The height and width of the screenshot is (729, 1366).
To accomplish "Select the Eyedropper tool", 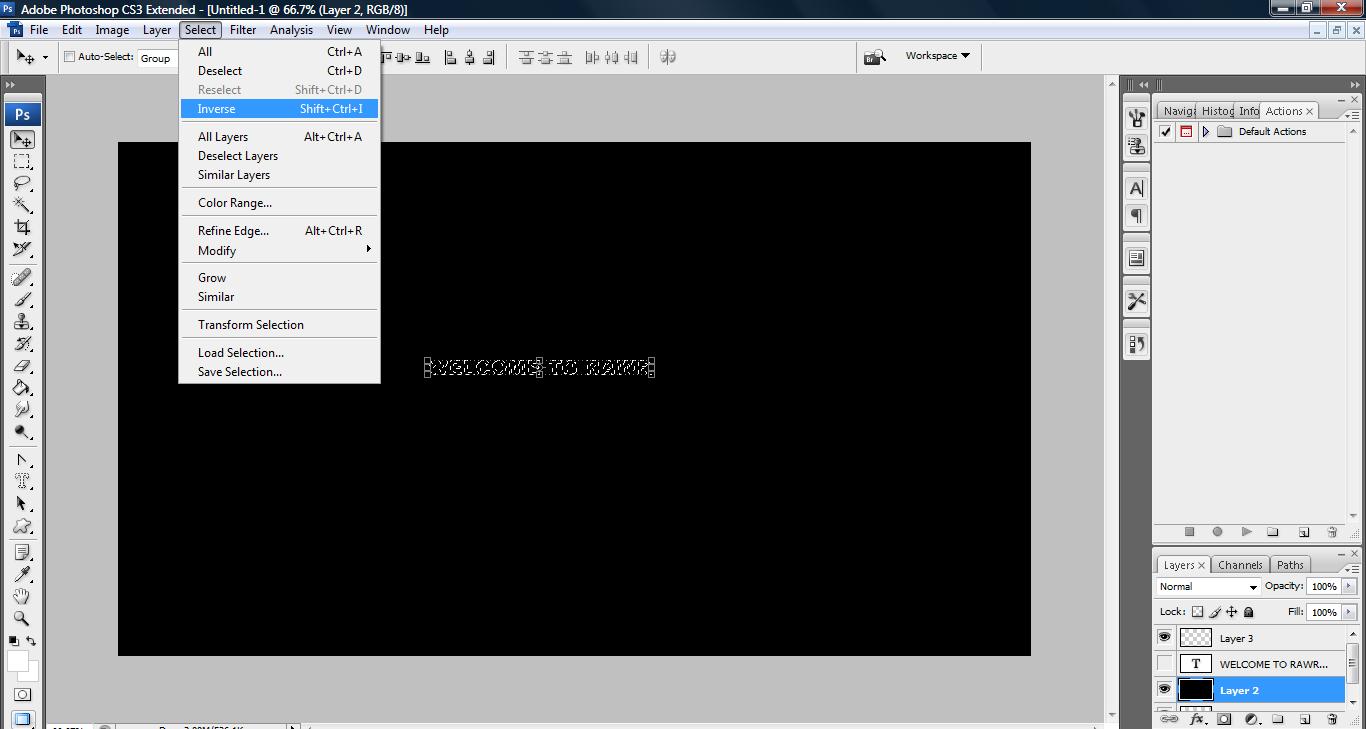I will click(22, 574).
